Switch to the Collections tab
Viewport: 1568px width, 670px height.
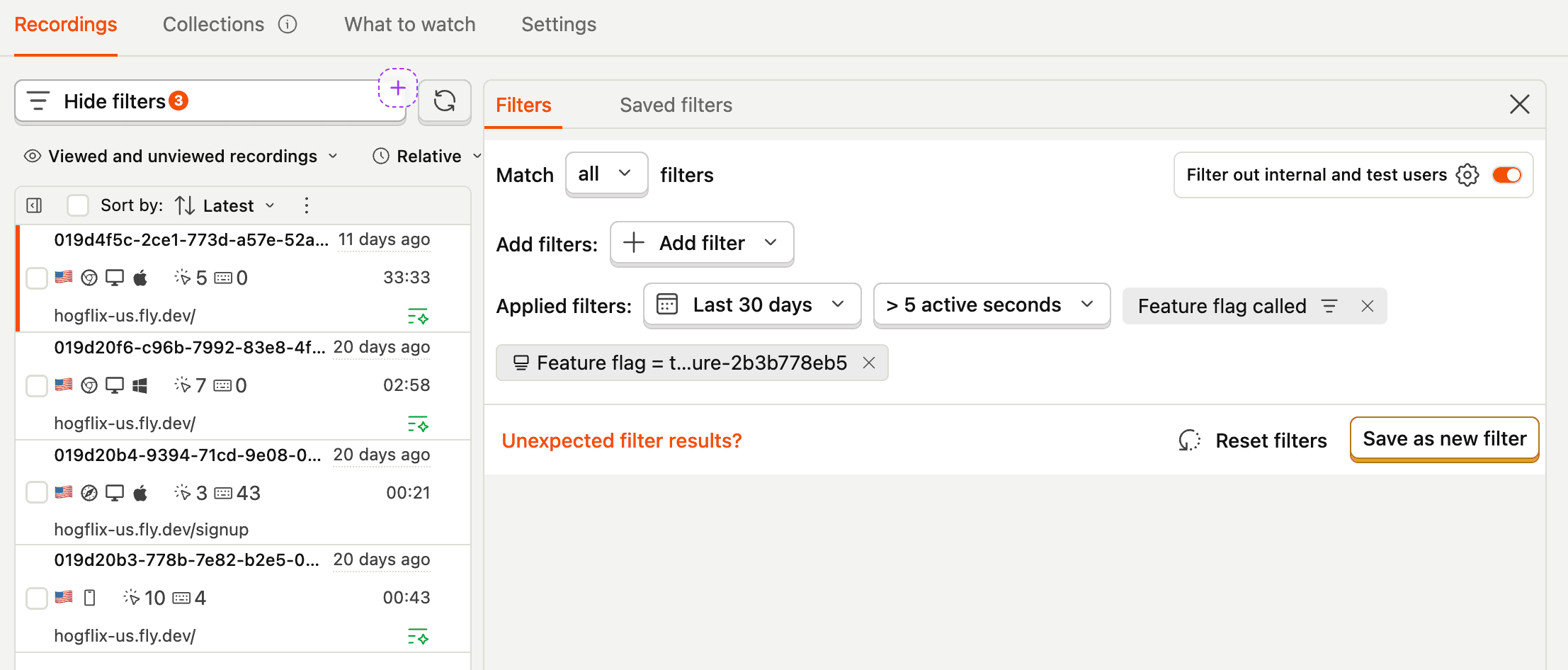click(213, 25)
